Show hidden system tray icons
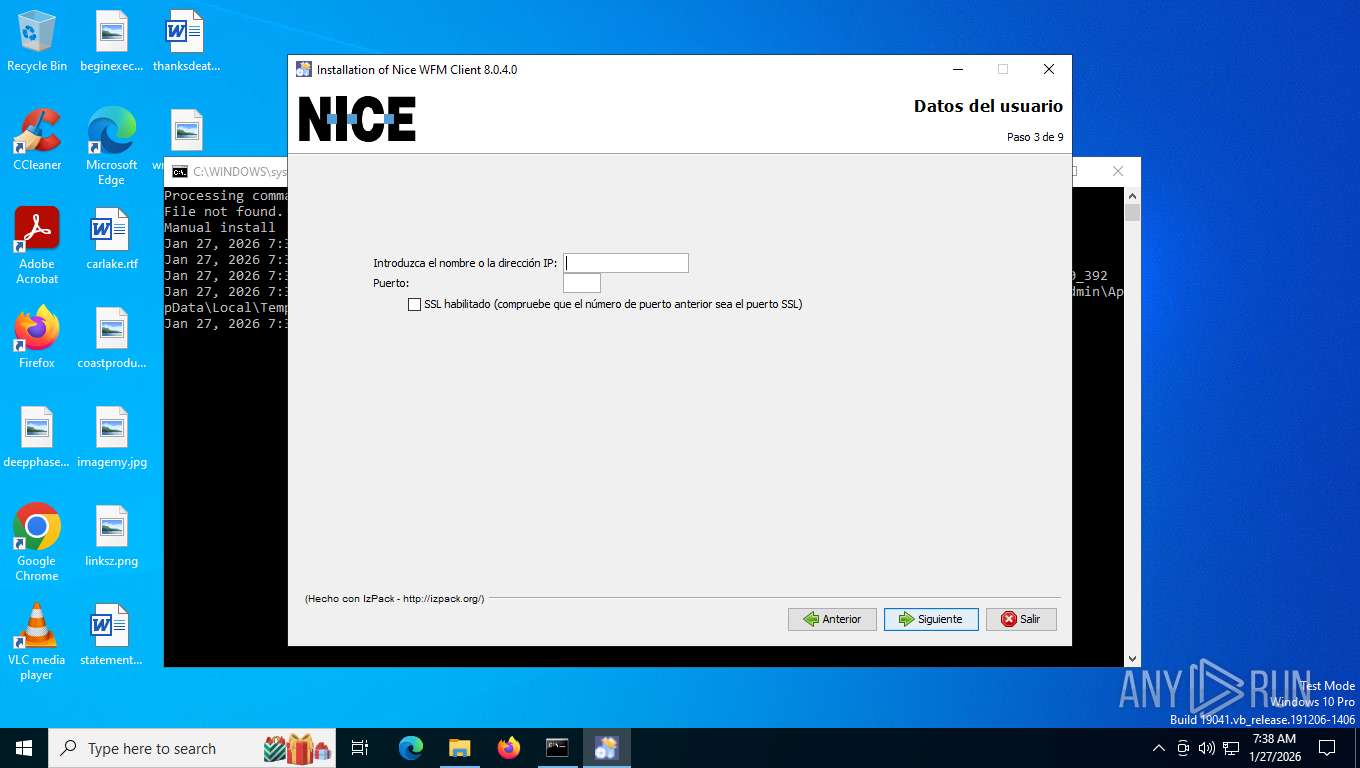The width and height of the screenshot is (1360, 768). tap(1159, 748)
